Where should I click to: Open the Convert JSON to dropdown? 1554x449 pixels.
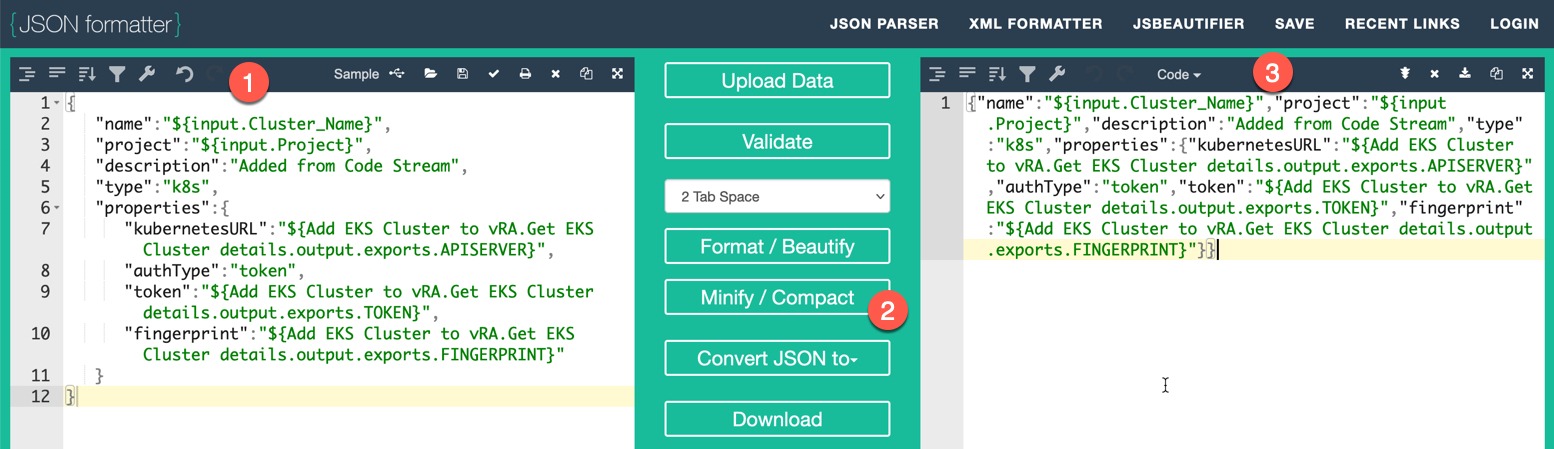click(x=777, y=358)
